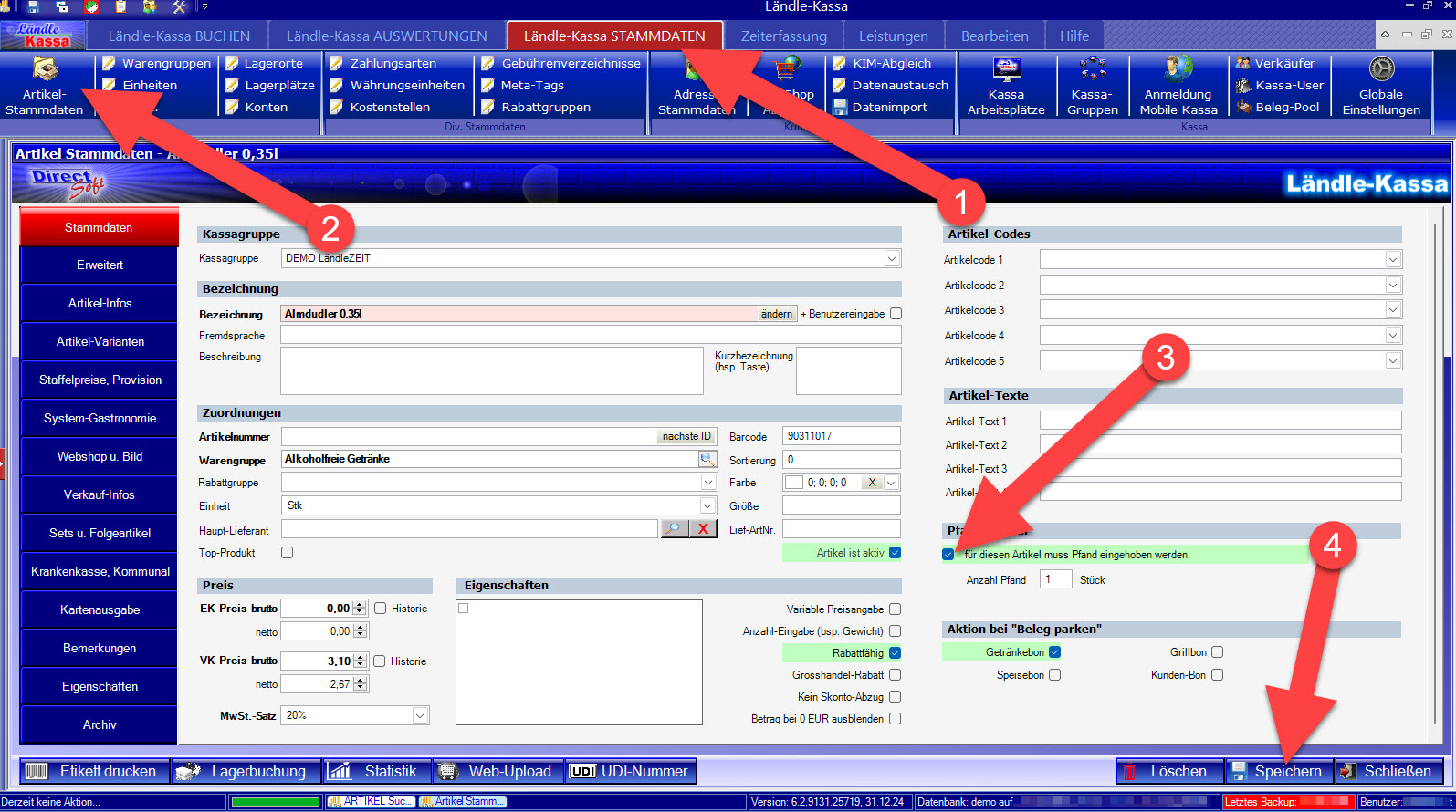Expand Artikelcode 3 dropdown
The height and width of the screenshot is (812, 1456).
point(1393,310)
